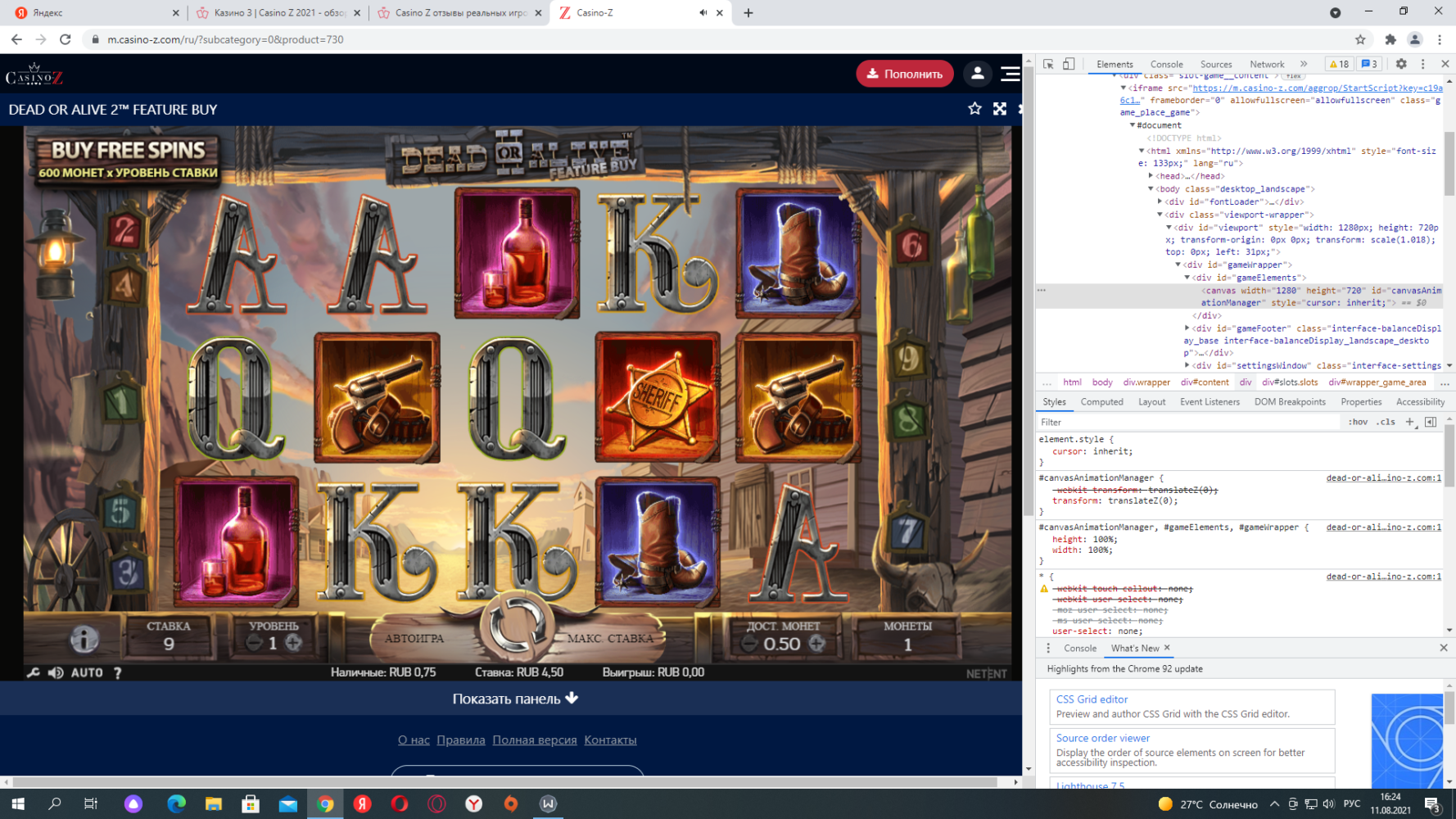This screenshot has height=819, width=1456.
Task: Switch to the Network tab
Action: (x=1267, y=64)
